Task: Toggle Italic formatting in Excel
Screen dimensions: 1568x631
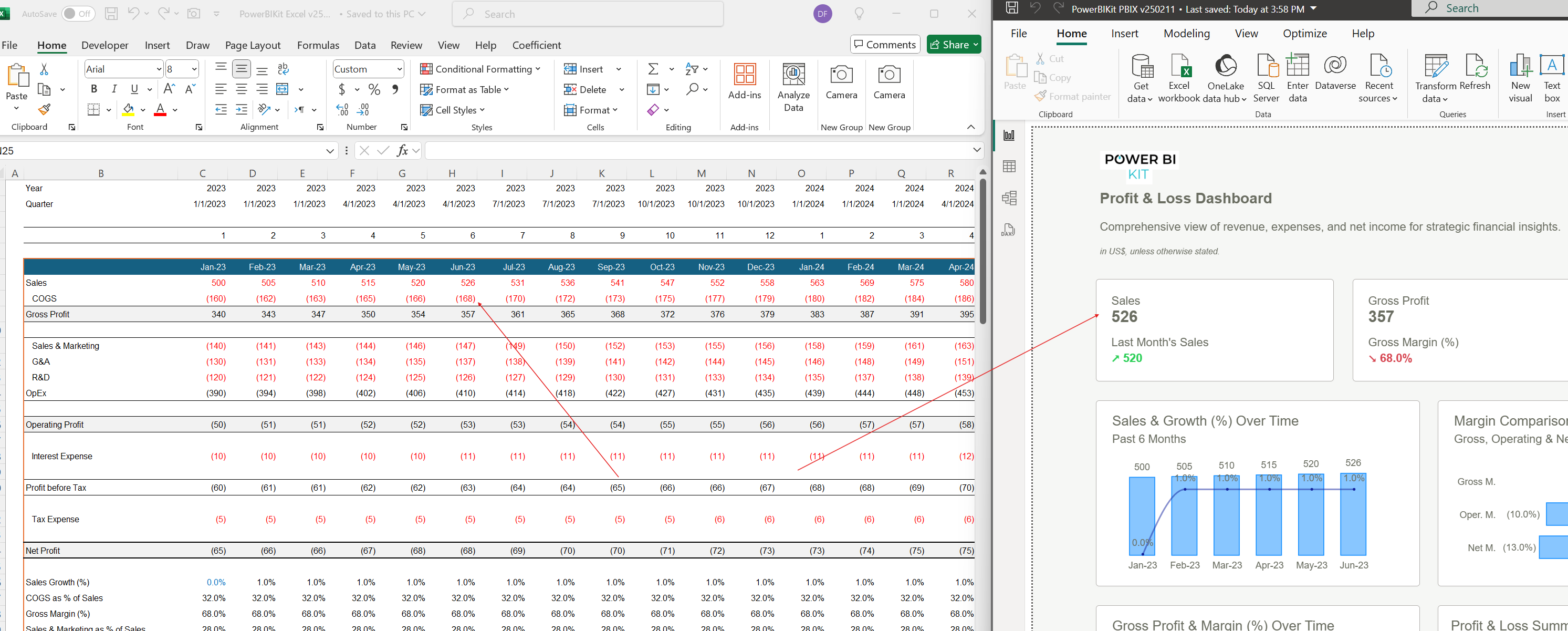Action: [x=114, y=89]
